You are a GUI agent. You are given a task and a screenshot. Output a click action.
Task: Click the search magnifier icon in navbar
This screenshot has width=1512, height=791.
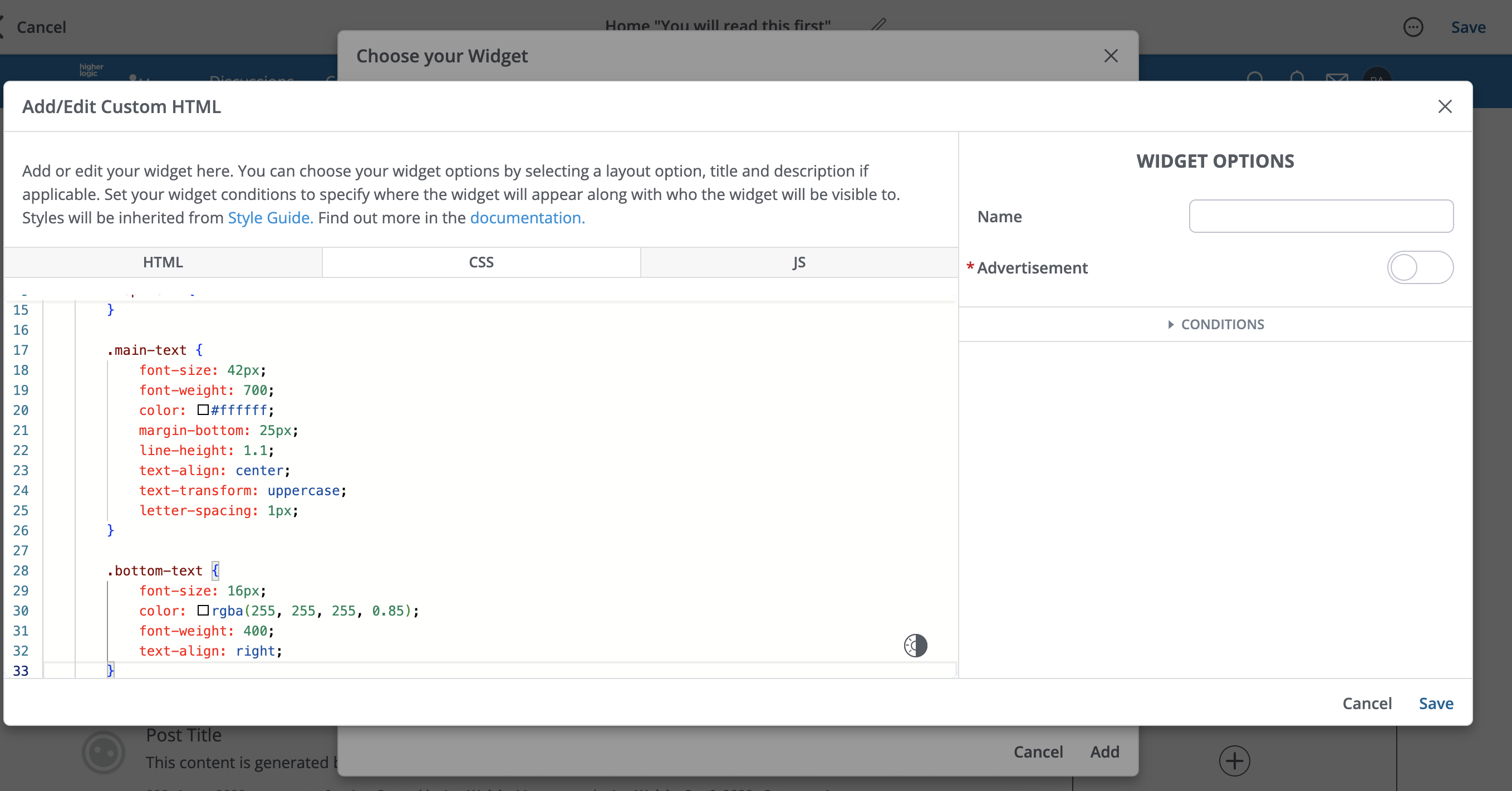(x=1254, y=77)
